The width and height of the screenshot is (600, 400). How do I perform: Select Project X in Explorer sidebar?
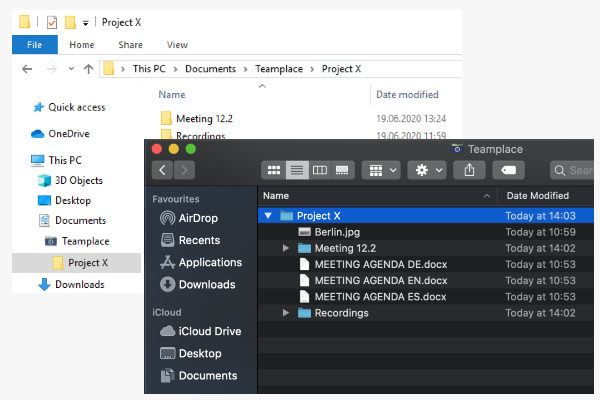(x=77, y=263)
